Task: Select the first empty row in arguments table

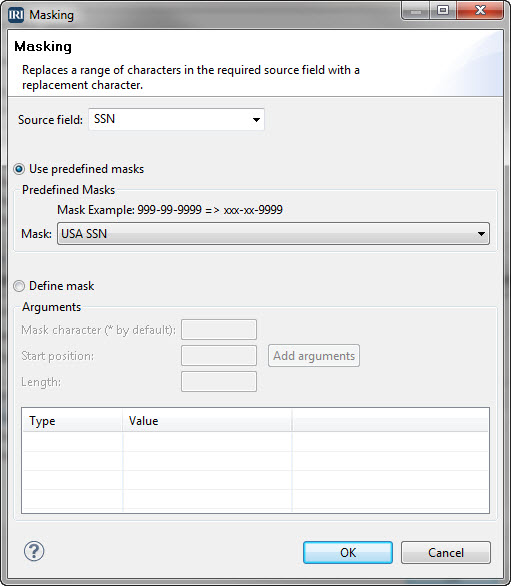Action: pyautogui.click(x=256, y=442)
